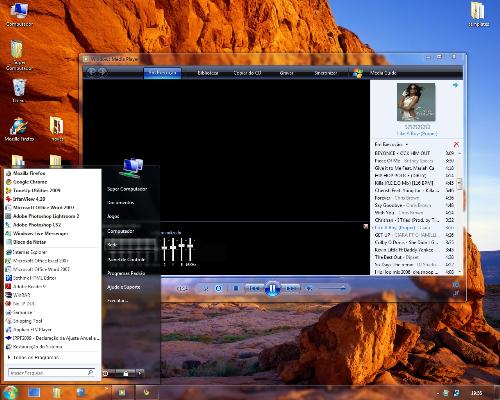Open the Gravar tab

tap(286, 73)
